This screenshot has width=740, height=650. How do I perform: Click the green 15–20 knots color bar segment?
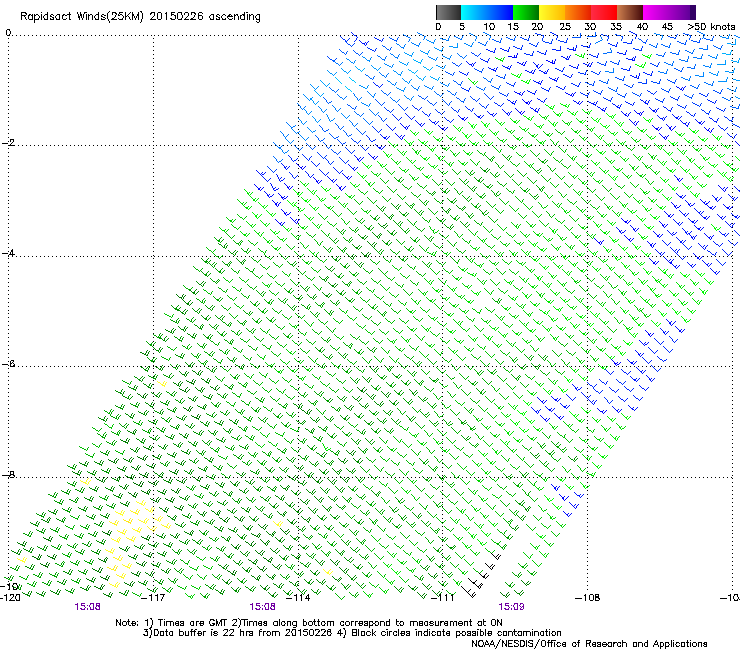click(x=526, y=12)
